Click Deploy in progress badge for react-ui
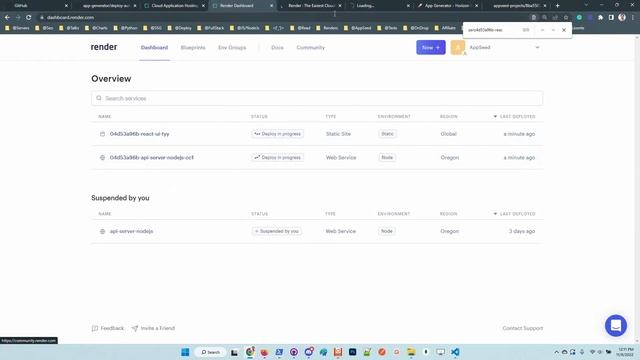 coord(278,134)
